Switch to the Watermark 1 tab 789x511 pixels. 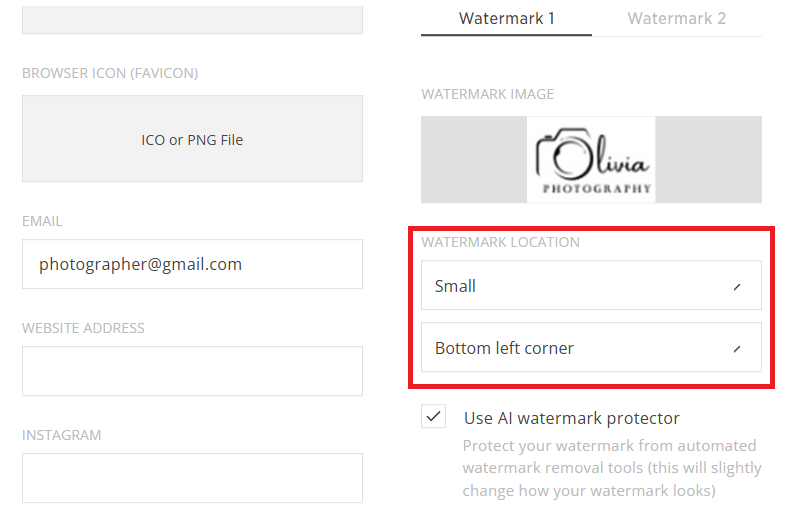[x=506, y=19]
